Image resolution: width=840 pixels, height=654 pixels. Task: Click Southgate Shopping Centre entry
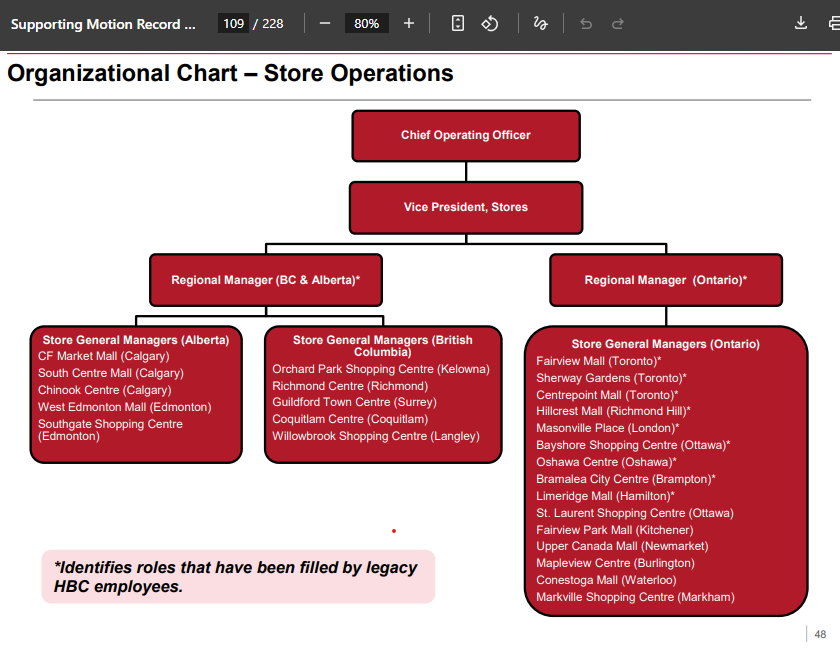[110, 430]
